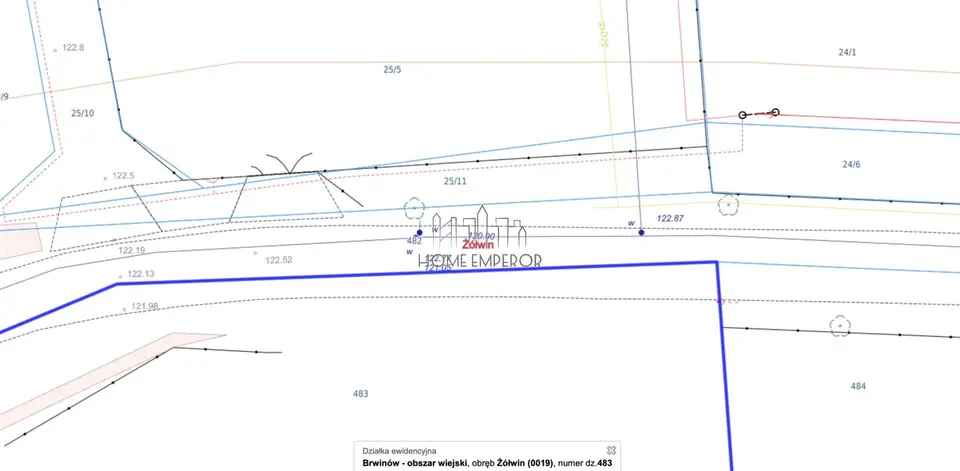Image resolution: width=960 pixels, height=471 pixels.
Task: Click "Brwinów - obszar wiejski" in the popup
Action: coord(415,464)
